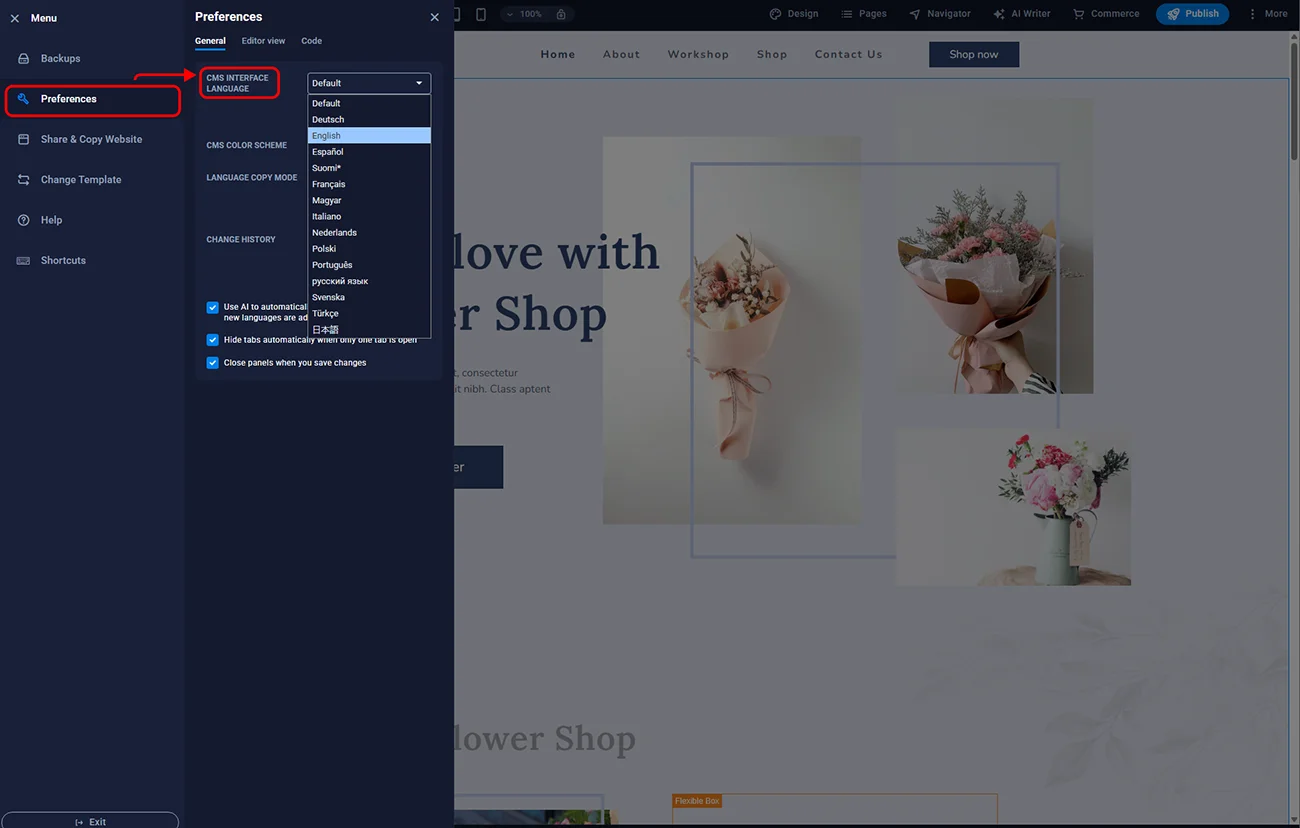
Task: Disable 'Close panels when you save changes'
Action: [213, 363]
